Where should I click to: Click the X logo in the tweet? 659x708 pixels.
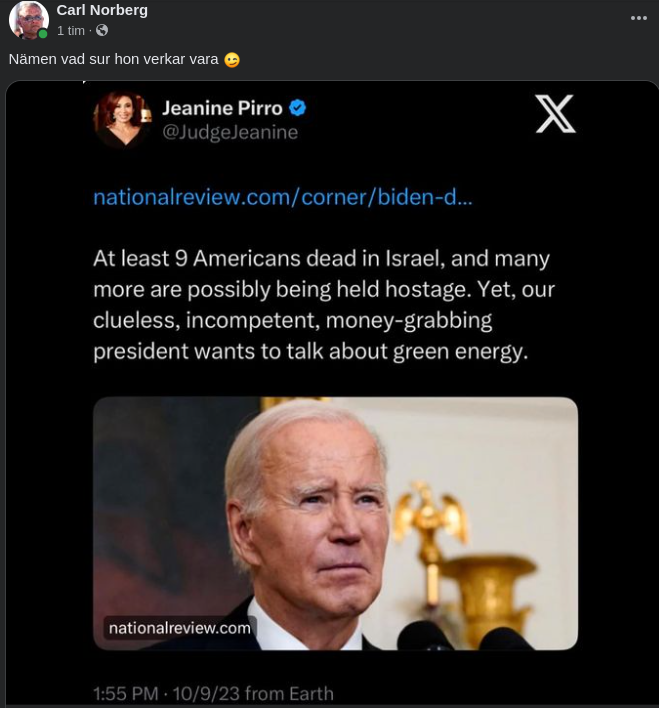(555, 115)
